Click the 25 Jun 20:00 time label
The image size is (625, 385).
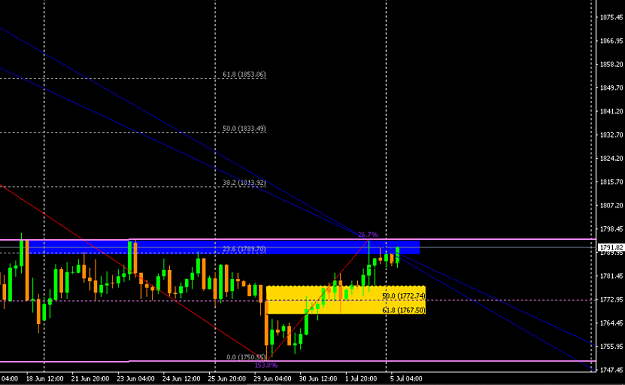pos(227,378)
